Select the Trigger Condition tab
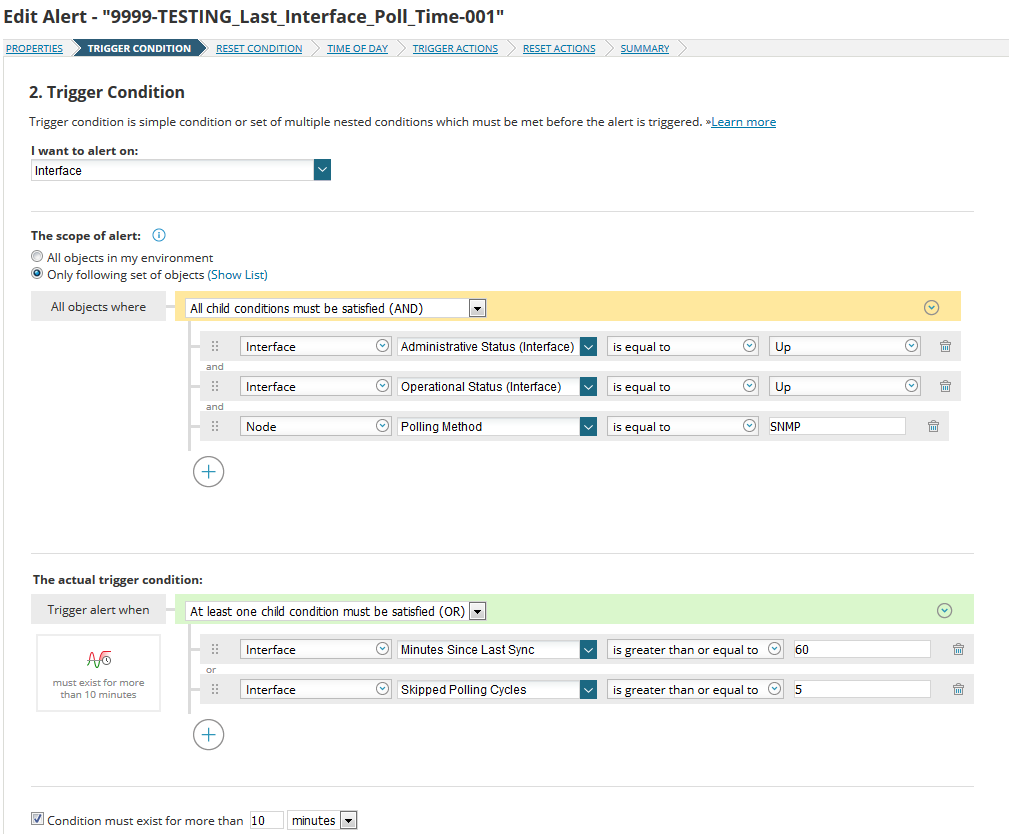This screenshot has width=1009, height=834. [139, 48]
